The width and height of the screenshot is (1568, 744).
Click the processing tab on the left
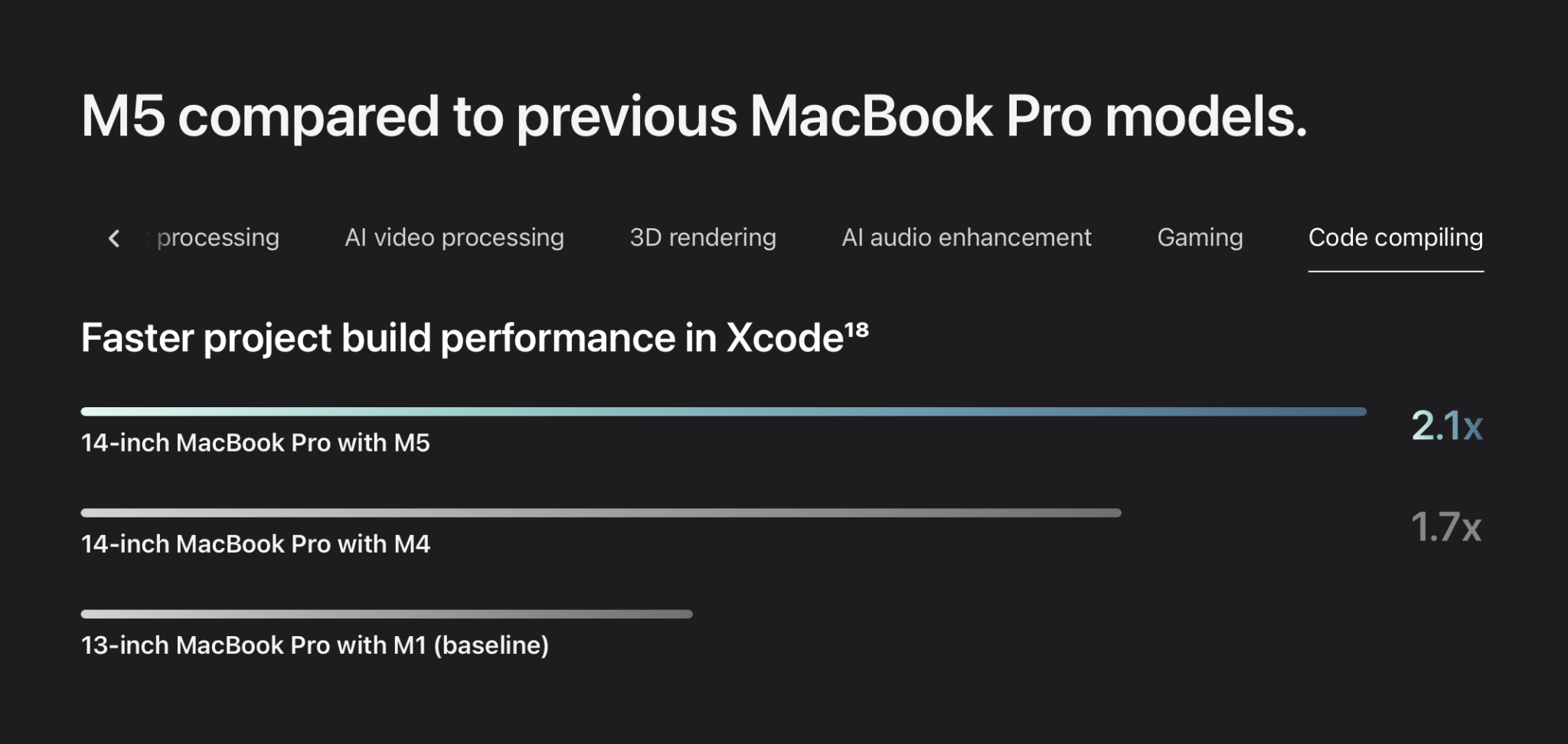point(215,237)
